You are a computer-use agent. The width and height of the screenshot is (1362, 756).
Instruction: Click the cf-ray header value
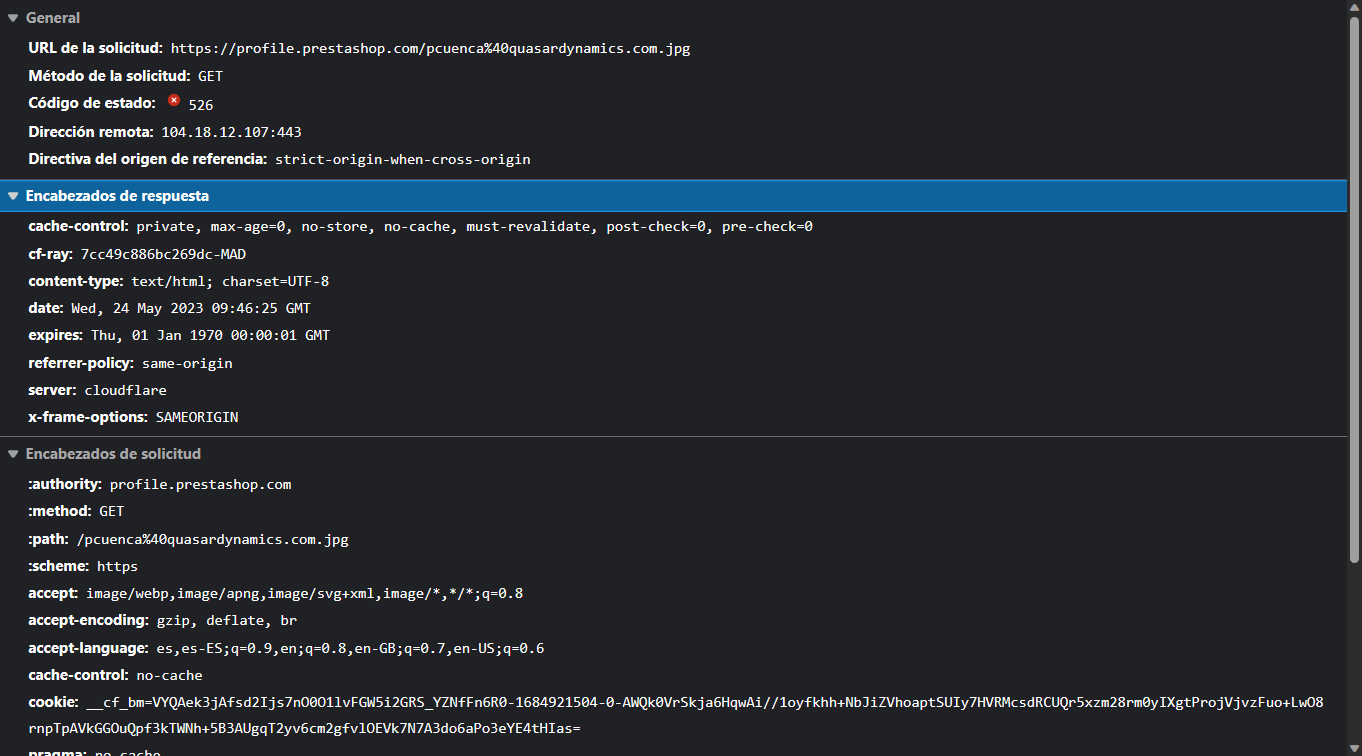(163, 254)
